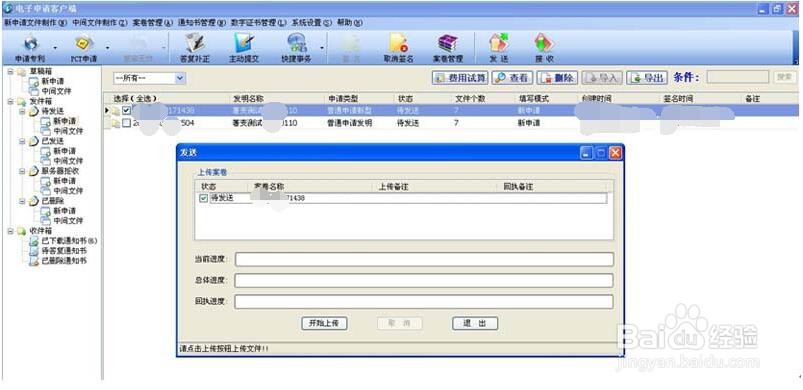Click the 删除 button
Viewport: 803px width, 390px height.
[557, 78]
